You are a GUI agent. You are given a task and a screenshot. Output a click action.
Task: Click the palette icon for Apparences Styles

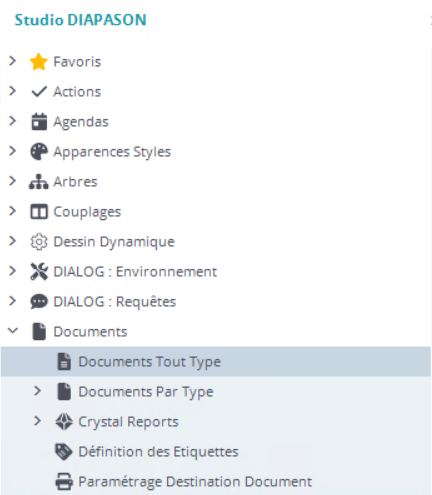[39, 152]
